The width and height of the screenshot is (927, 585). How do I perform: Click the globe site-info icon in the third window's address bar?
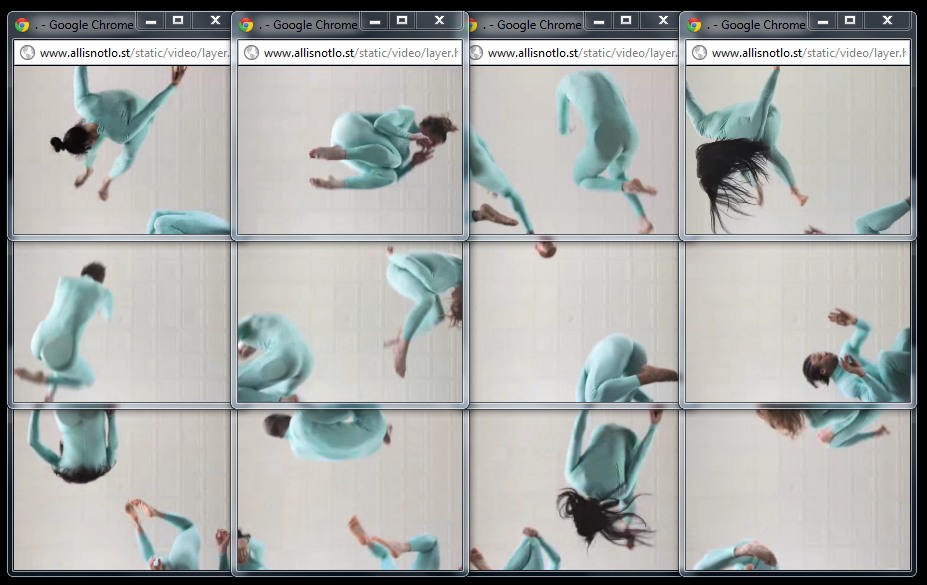(x=475, y=53)
